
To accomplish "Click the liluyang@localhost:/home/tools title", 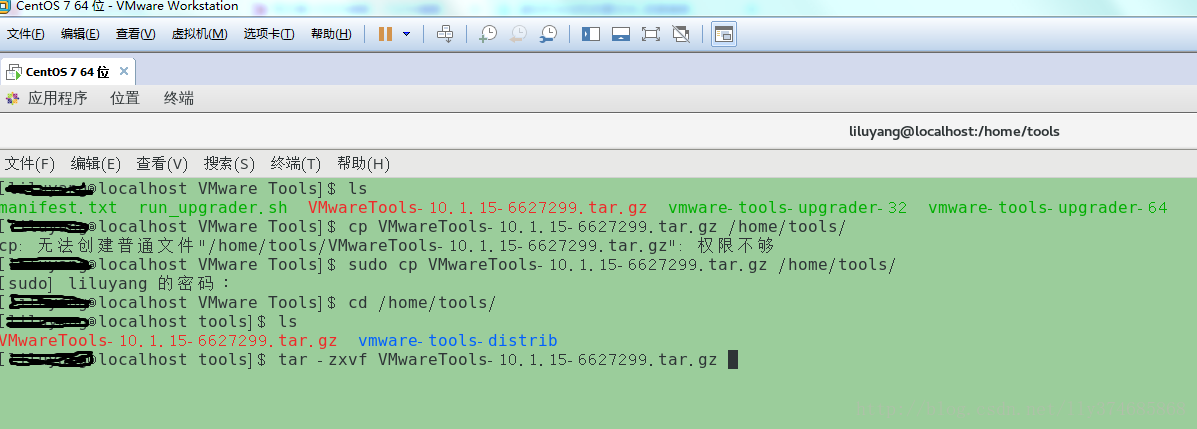I will (x=954, y=131).
